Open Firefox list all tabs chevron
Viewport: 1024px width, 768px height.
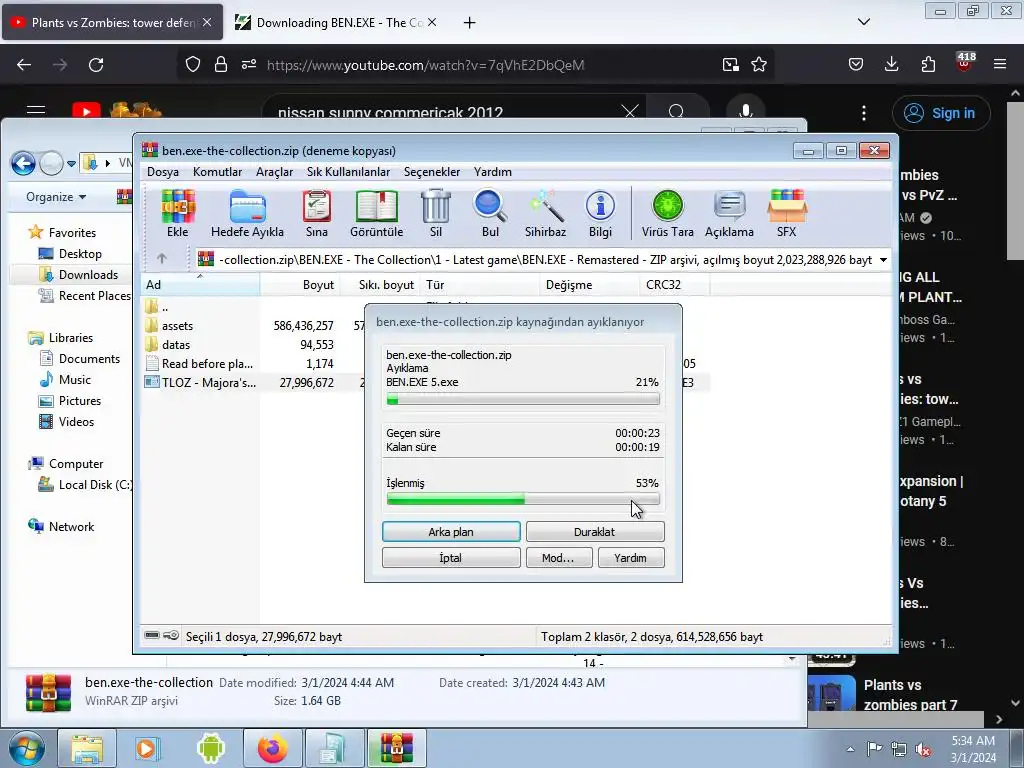(x=863, y=22)
